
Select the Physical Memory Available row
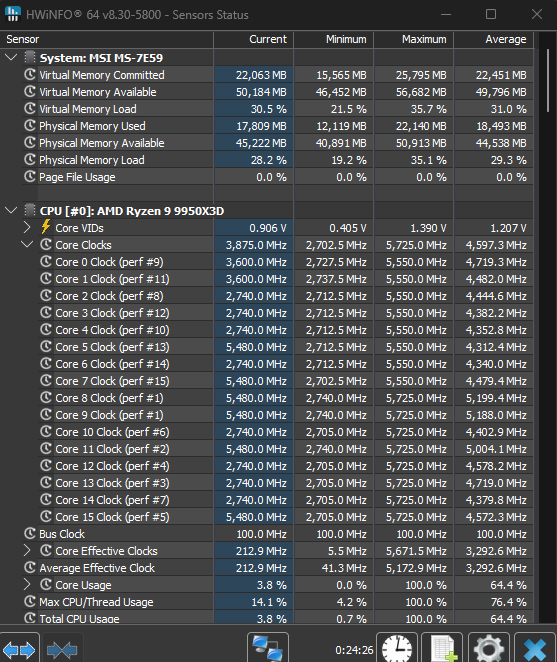279,143
